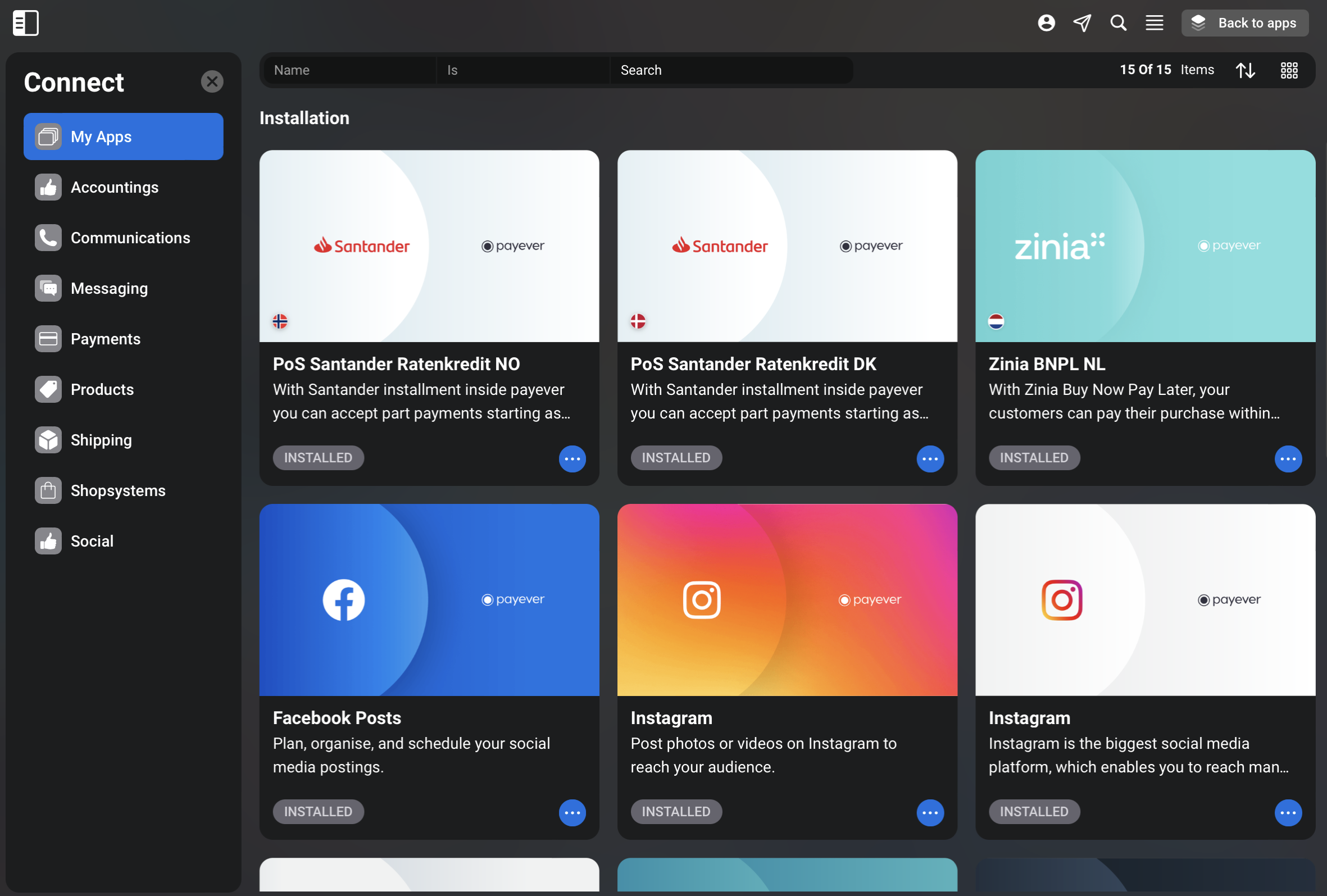Click the Norway flag icon
The image size is (1327, 896).
click(280, 321)
